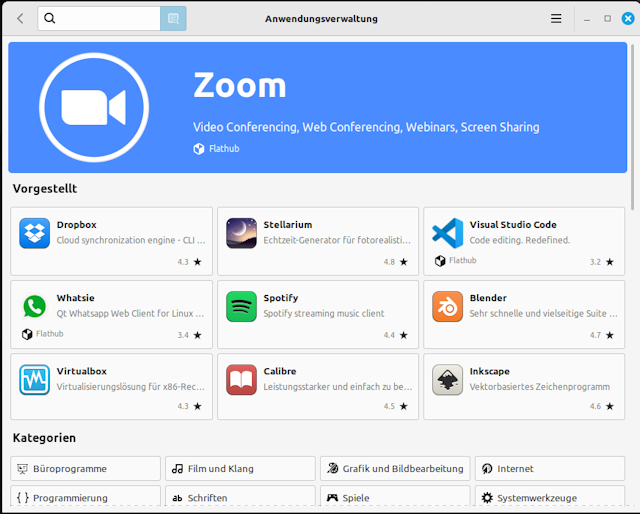Image resolution: width=640 pixels, height=514 pixels.
Task: Click the star rating on the Stellarium card
Action: (404, 262)
